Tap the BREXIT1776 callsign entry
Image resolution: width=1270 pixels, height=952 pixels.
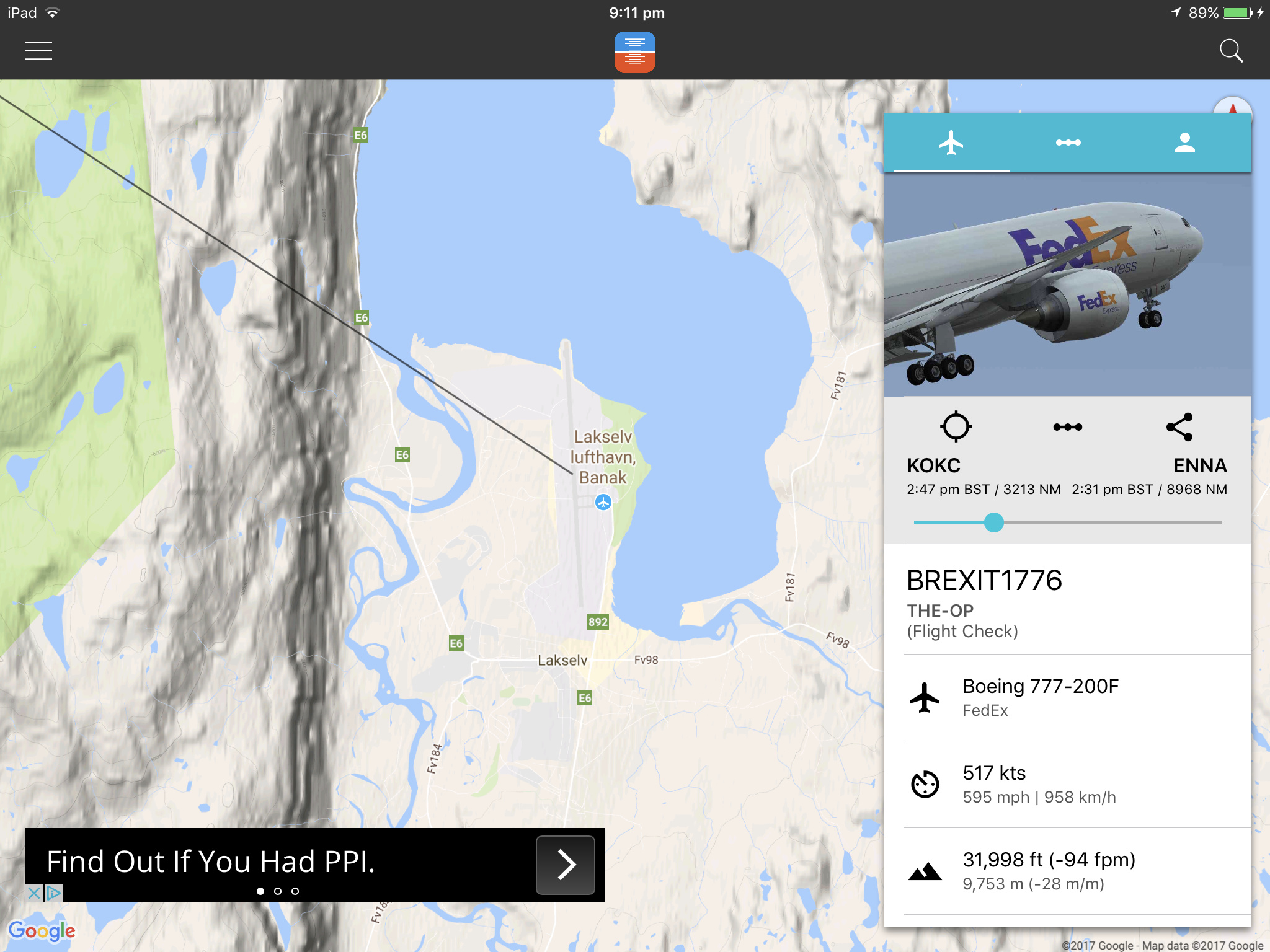pos(984,581)
